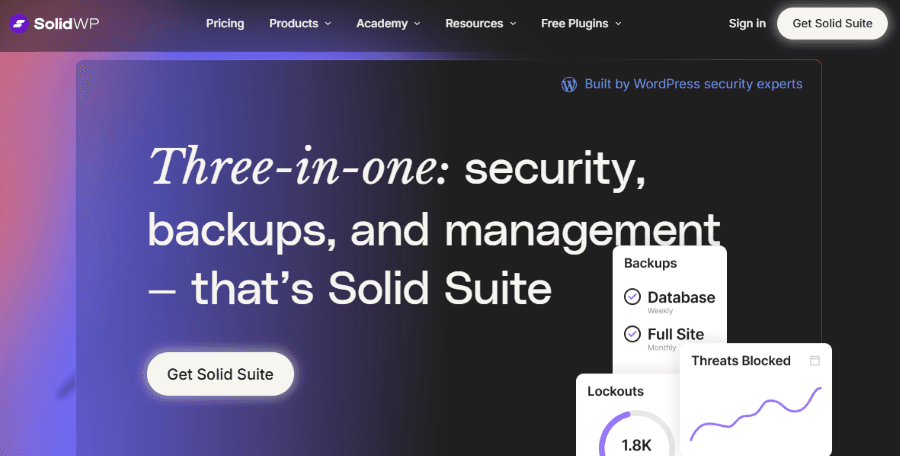The width and height of the screenshot is (900, 456).
Task: Click the Threats Blocked line chart
Action: pyautogui.click(x=755, y=414)
